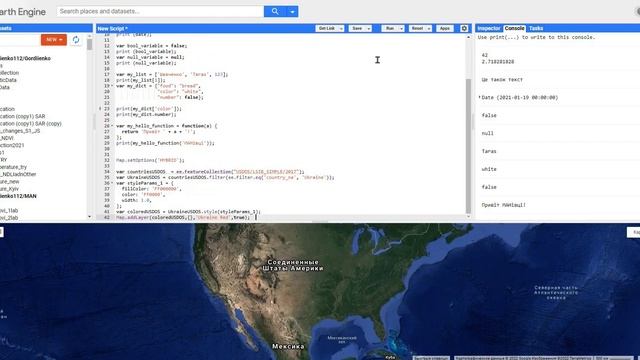Select asset 'vi_2lab'
This screenshot has width=640, height=360.
tap(9, 218)
